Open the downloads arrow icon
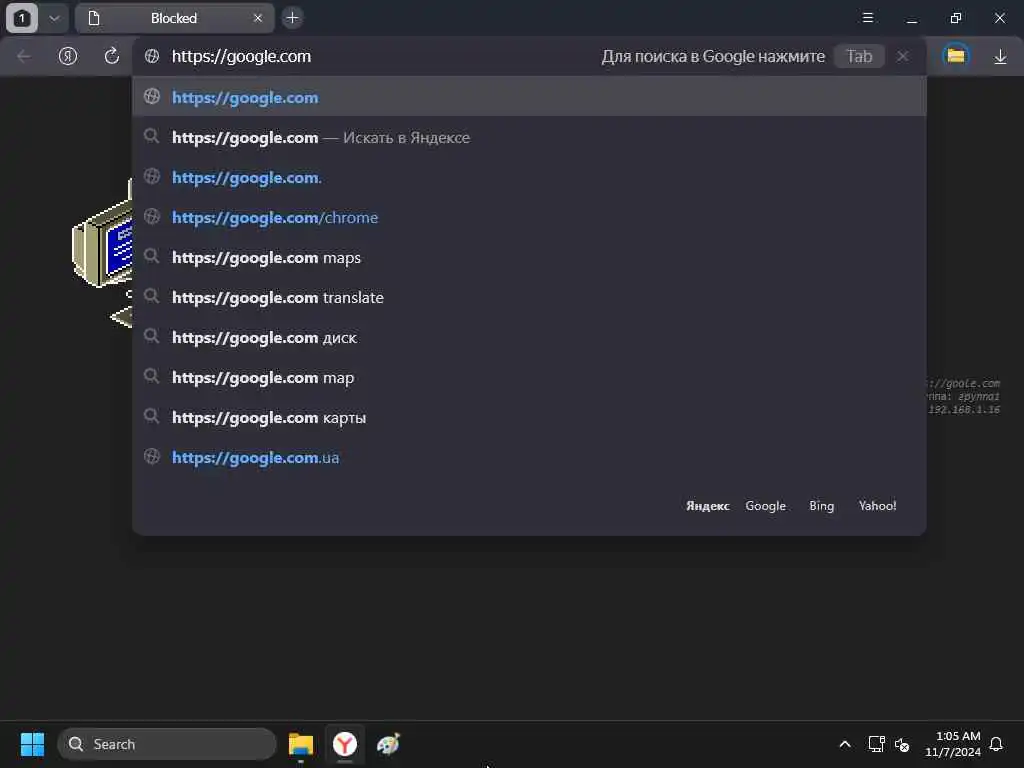This screenshot has width=1024, height=768. pos(1000,56)
